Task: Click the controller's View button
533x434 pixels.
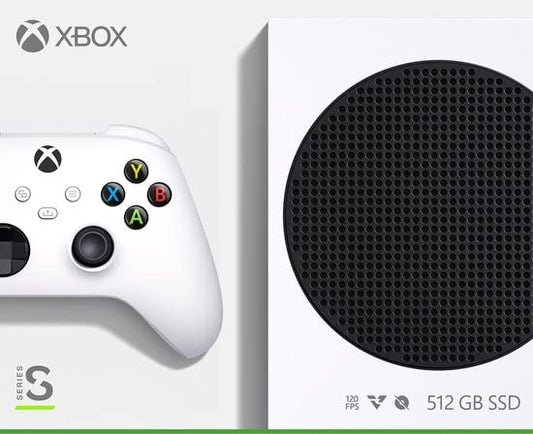Action: [x=23, y=194]
